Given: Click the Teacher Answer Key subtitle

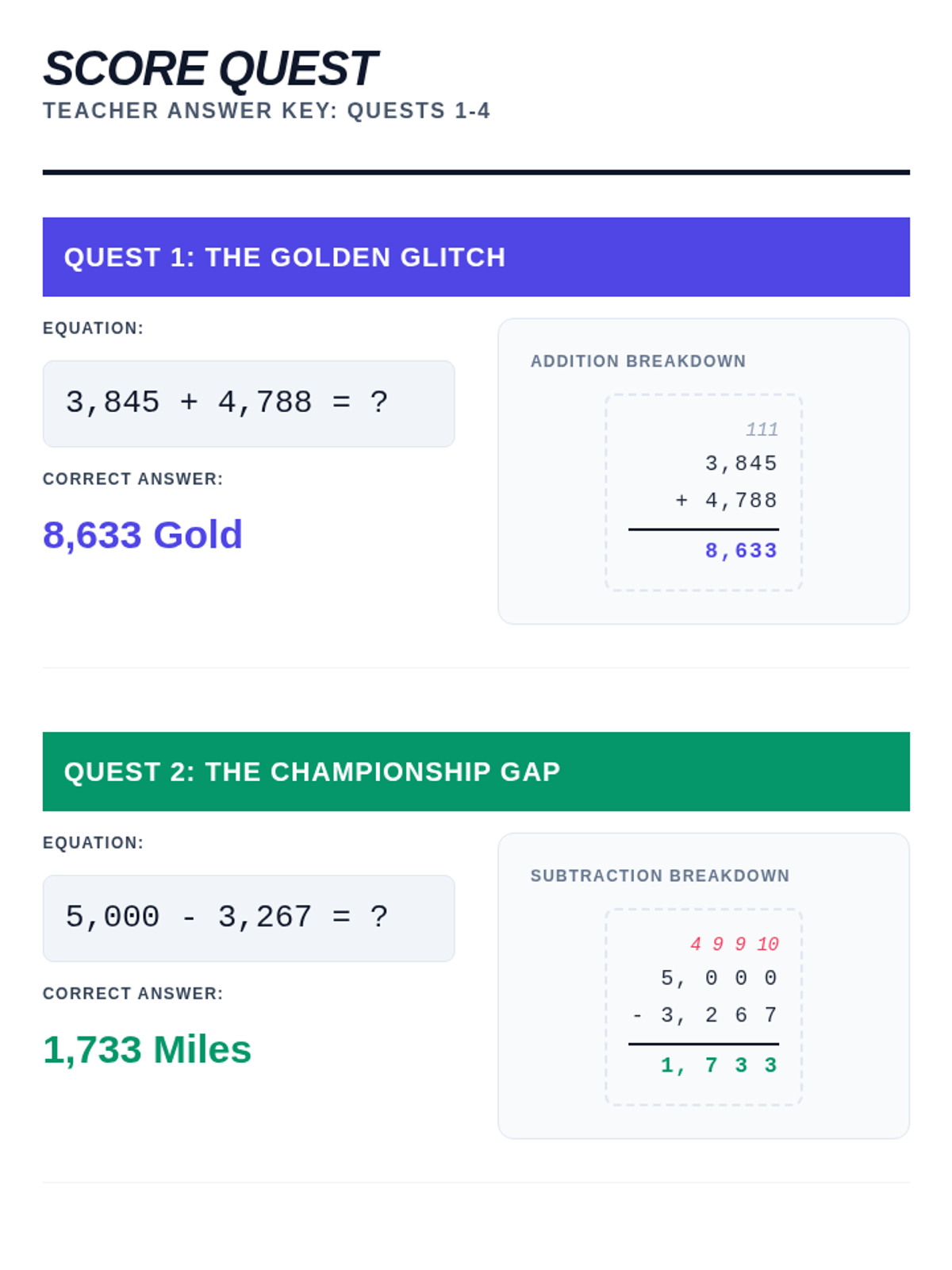Looking at the screenshot, I should pos(266,110).
